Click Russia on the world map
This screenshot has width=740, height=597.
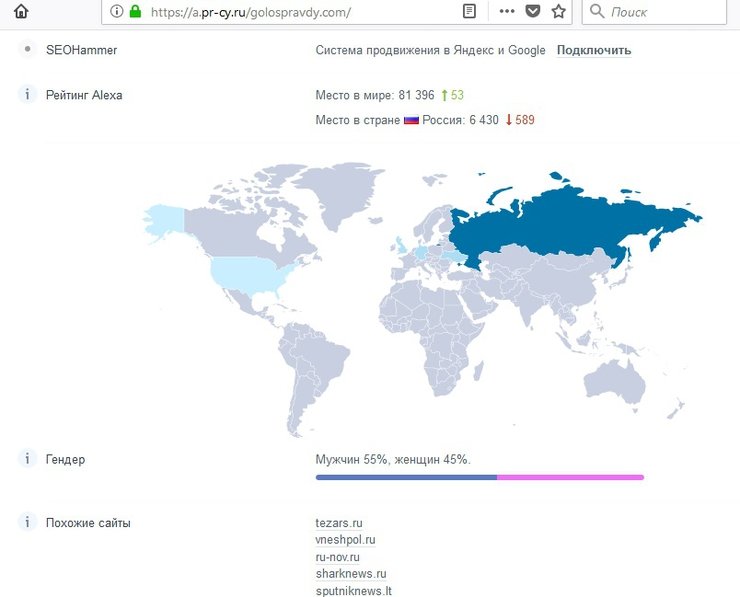(x=560, y=220)
